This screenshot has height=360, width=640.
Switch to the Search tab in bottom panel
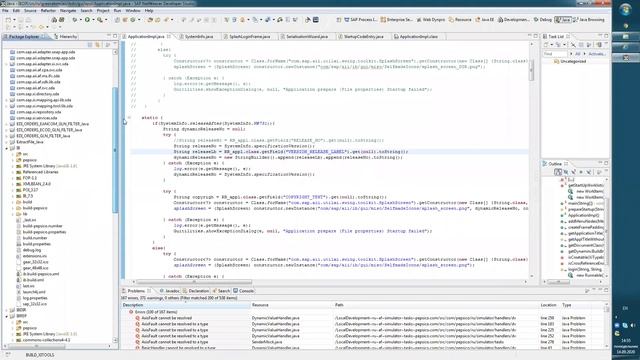click(x=221, y=291)
